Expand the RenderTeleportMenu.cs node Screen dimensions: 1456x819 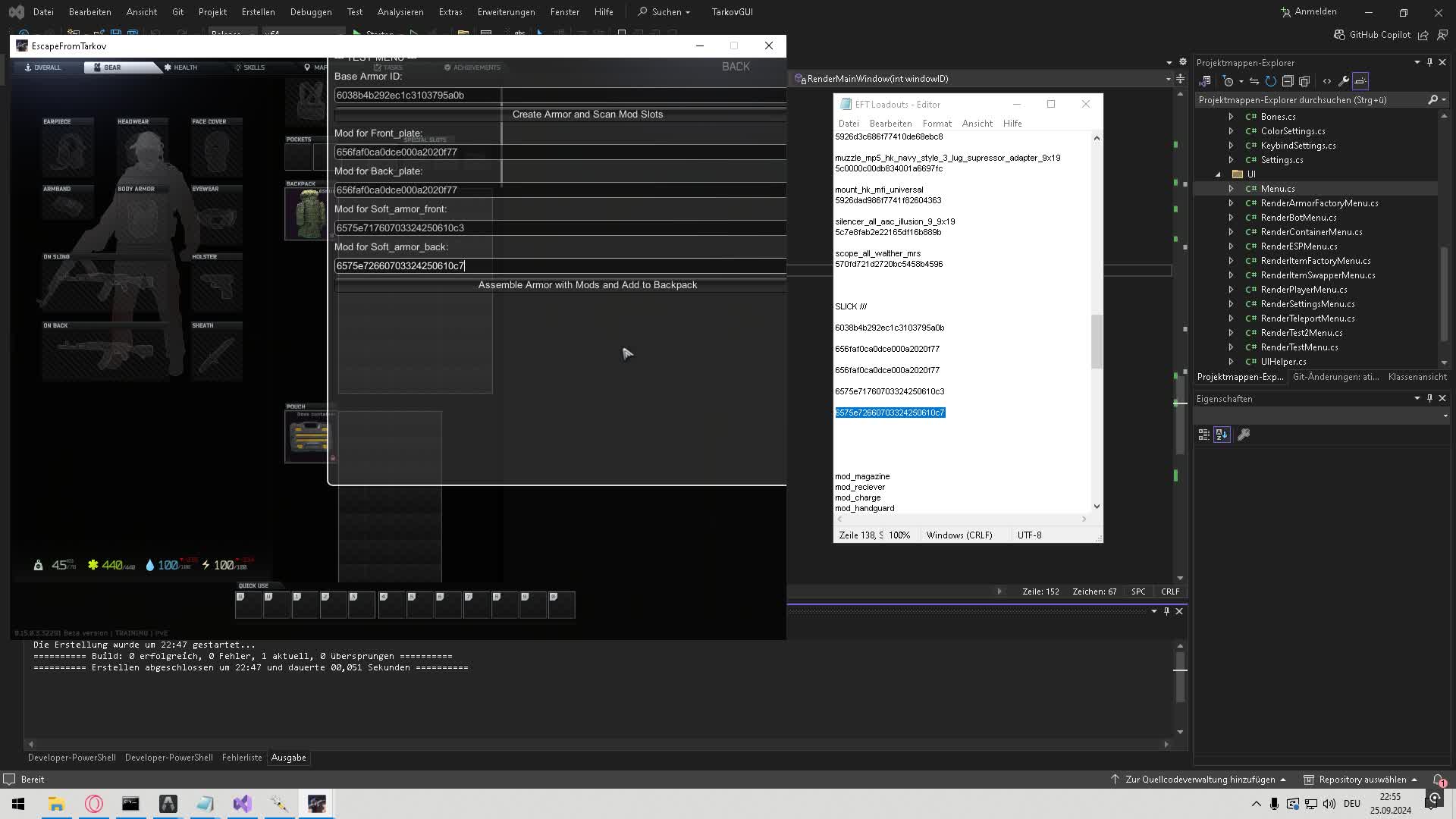point(1231,318)
